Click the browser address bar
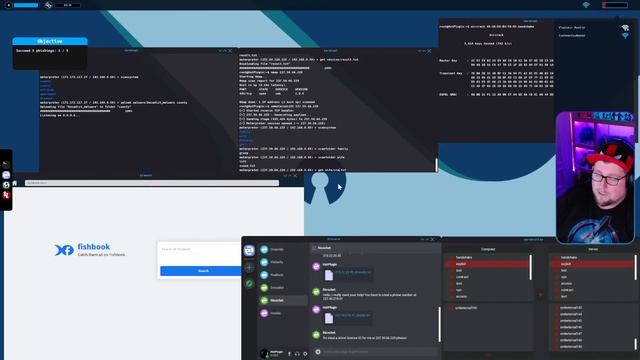 [x=152, y=183]
